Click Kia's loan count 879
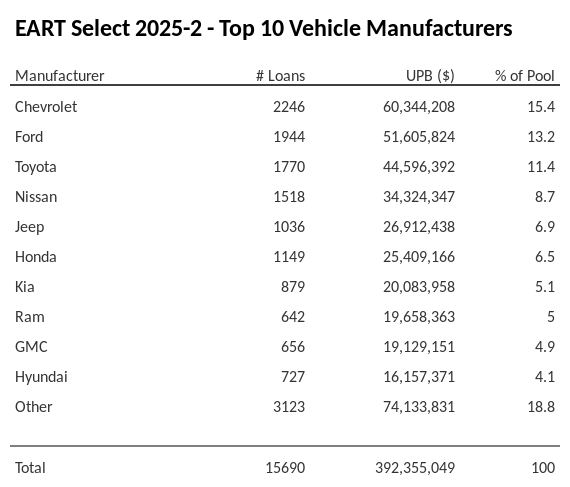 (293, 287)
